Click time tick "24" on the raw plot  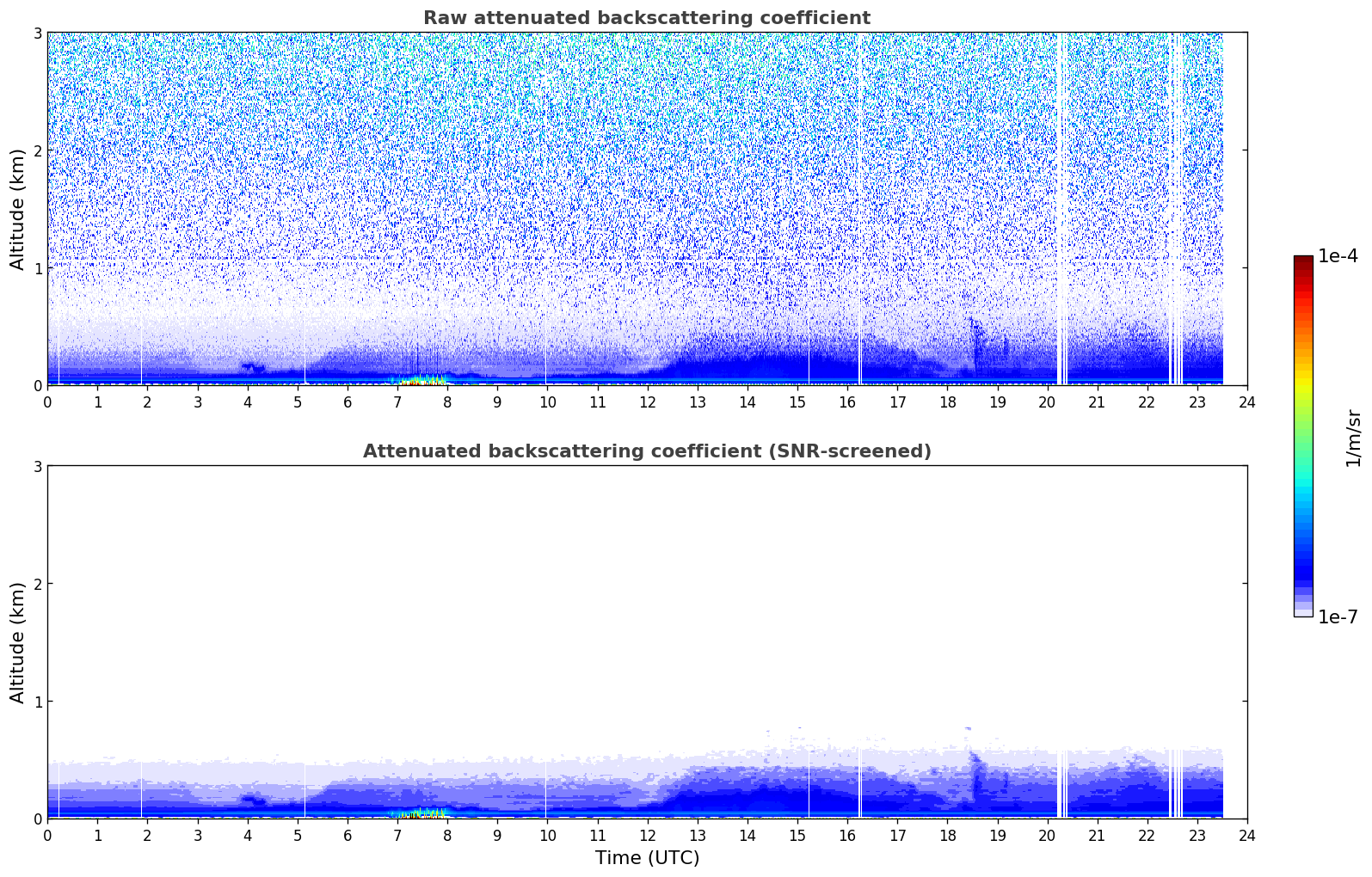1247,402
